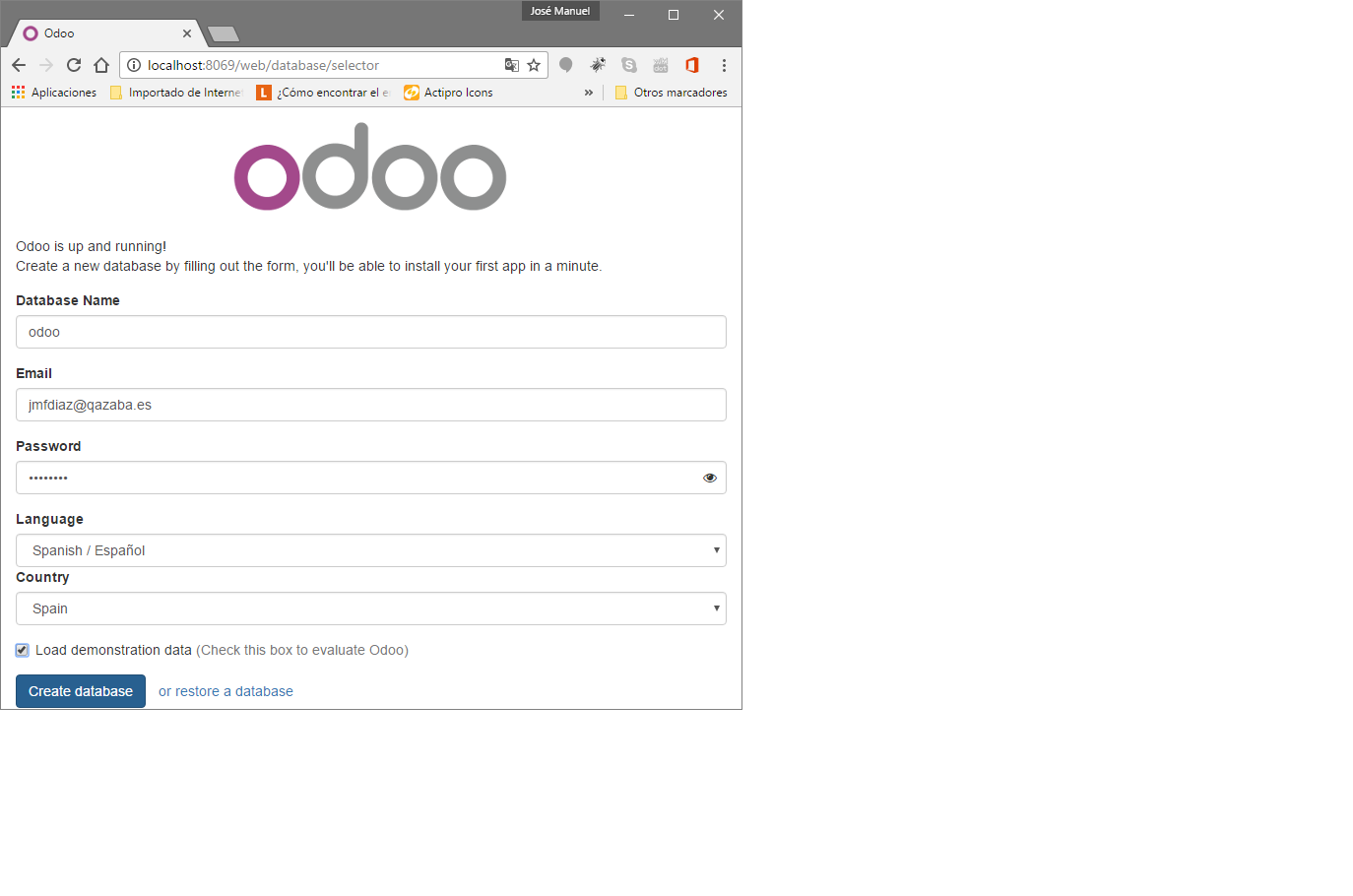Click the Database Name input field
1353x896 pixels.
pos(370,332)
